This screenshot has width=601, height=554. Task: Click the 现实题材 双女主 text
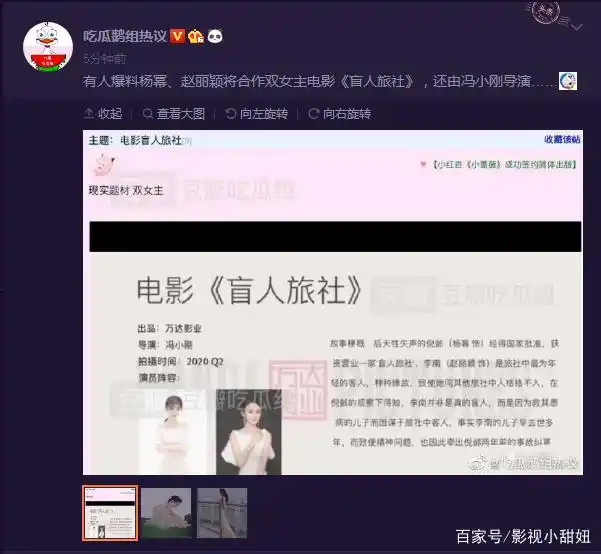click(126, 190)
